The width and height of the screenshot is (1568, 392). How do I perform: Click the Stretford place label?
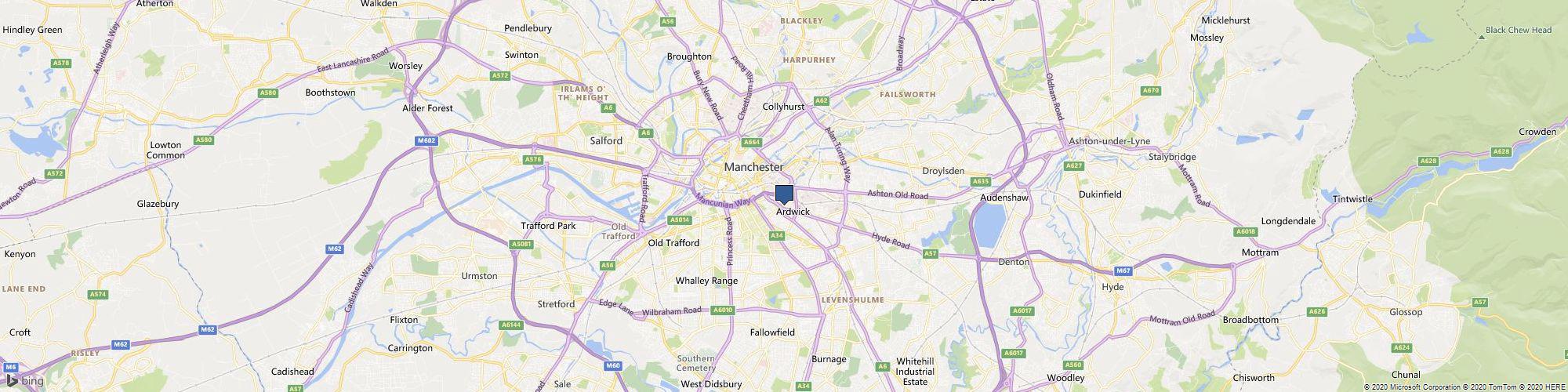tap(556, 304)
